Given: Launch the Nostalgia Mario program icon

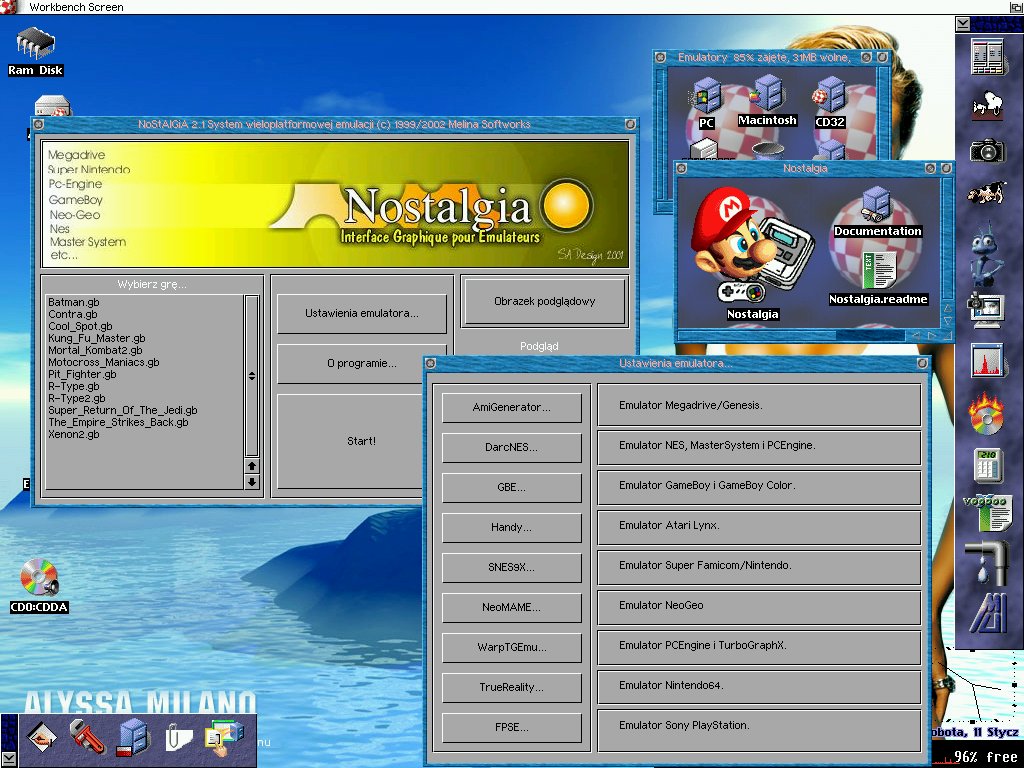Looking at the screenshot, I should tap(752, 253).
